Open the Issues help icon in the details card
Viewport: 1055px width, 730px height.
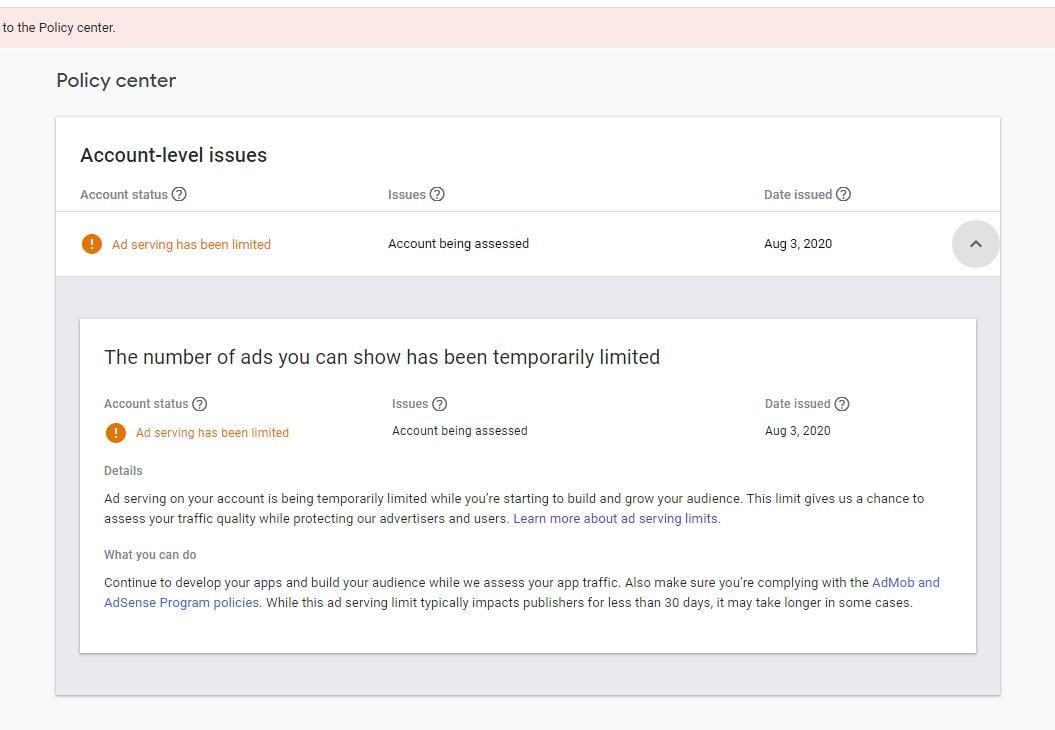point(440,403)
